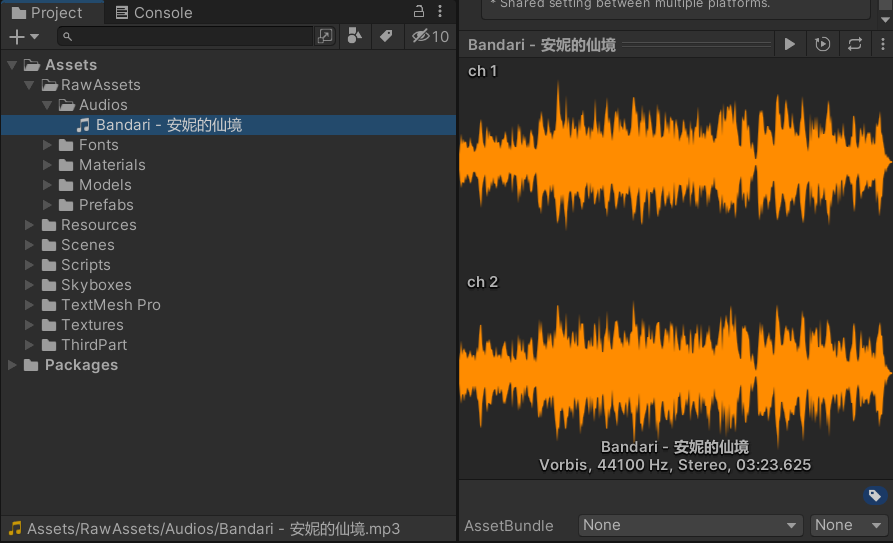Select the Textures folder icon
This screenshot has height=543, width=893.
click(x=49, y=325)
